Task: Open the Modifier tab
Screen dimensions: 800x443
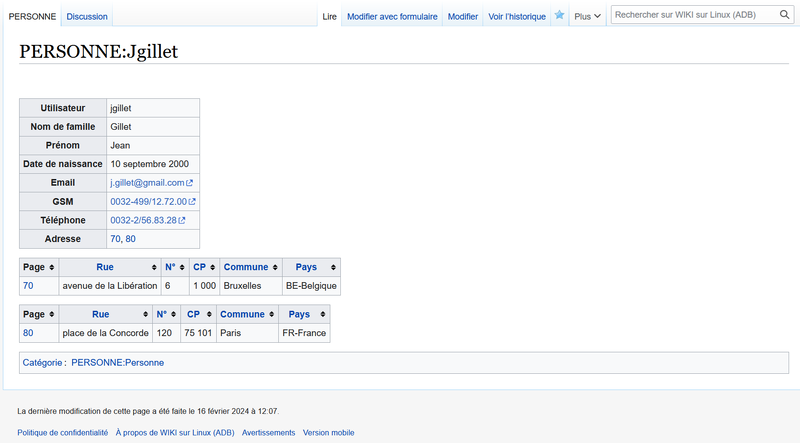Action: 463,16
